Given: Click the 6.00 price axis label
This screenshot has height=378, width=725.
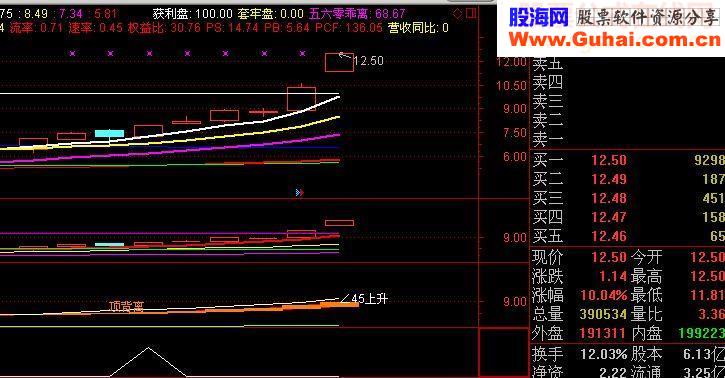Looking at the screenshot, I should [515, 157].
